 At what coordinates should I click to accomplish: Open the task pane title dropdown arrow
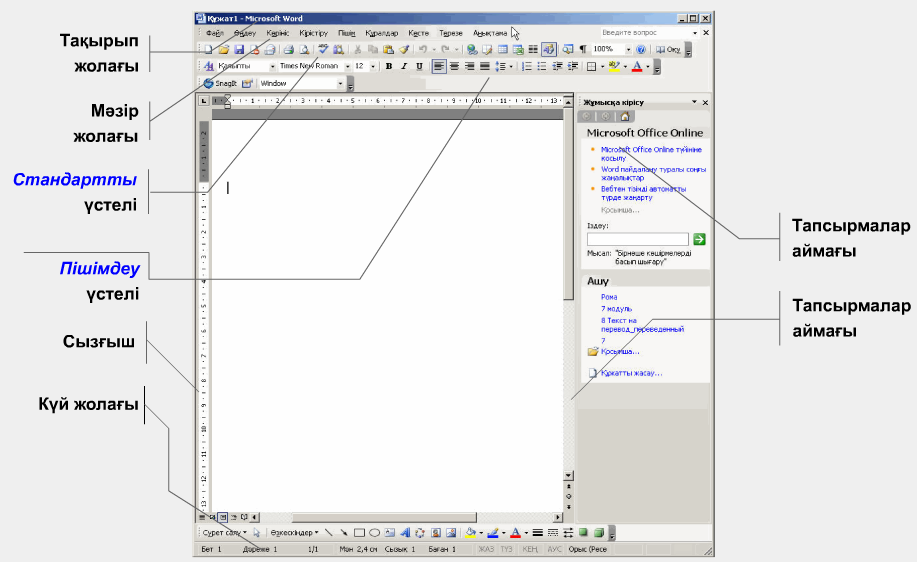tap(694, 102)
